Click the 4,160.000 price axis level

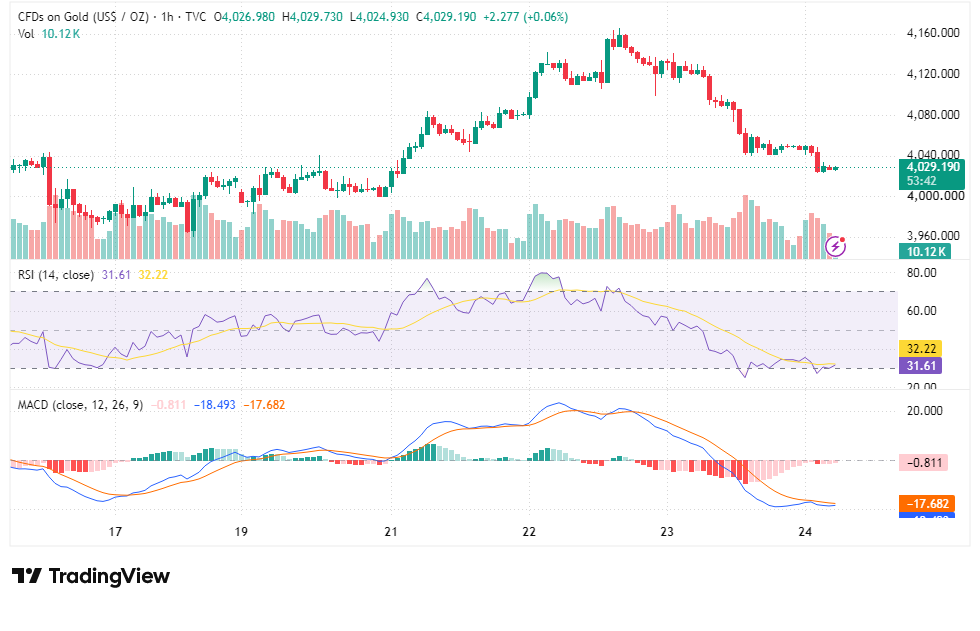(932, 33)
